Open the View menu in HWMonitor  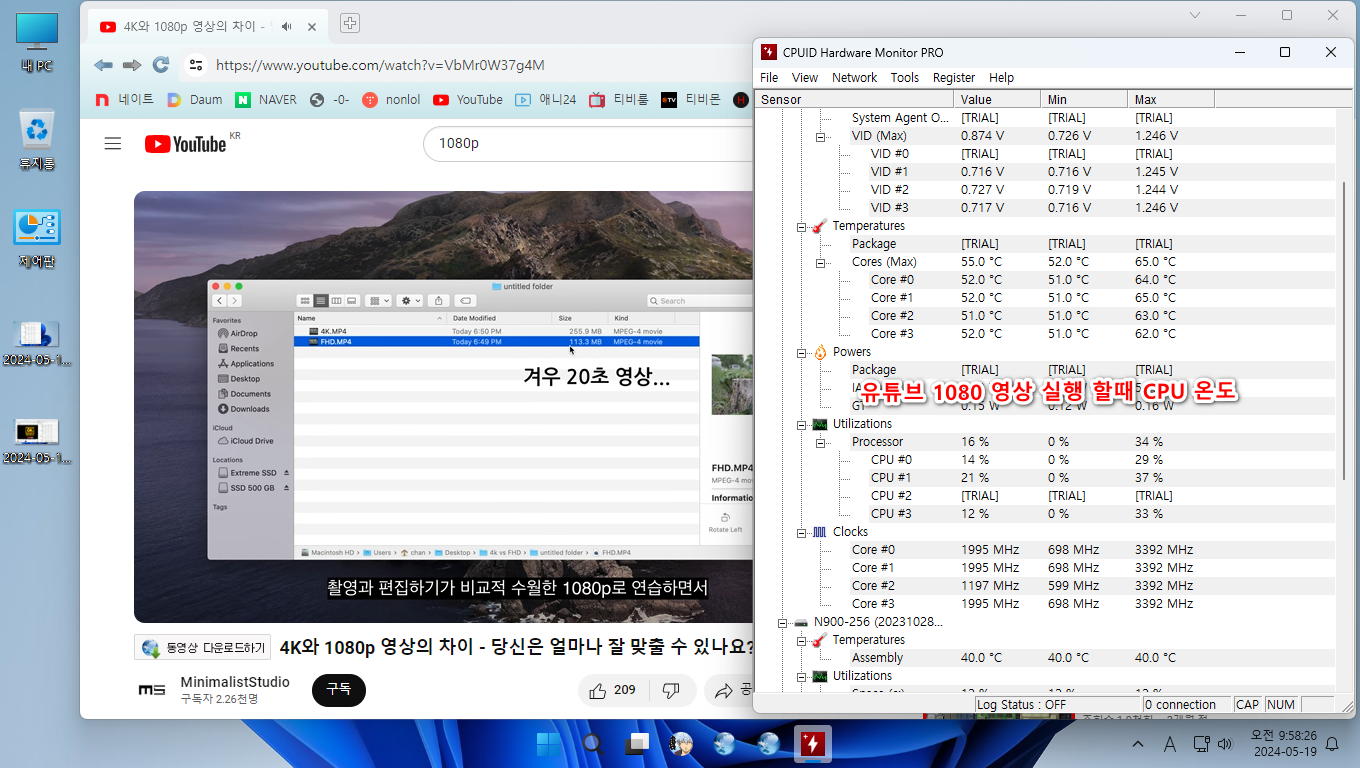805,77
